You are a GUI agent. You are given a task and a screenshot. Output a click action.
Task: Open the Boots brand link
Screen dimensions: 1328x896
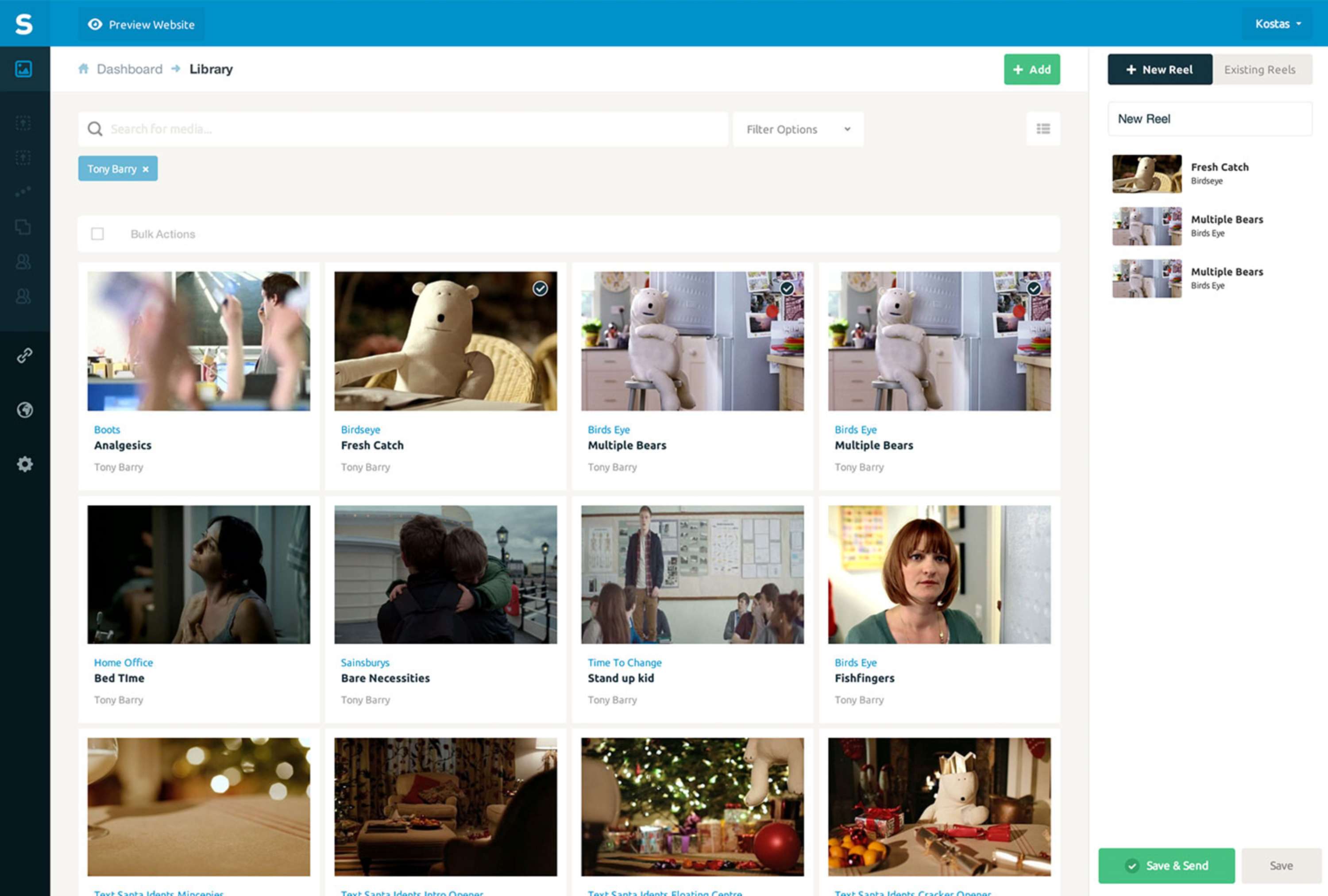pyautogui.click(x=107, y=430)
